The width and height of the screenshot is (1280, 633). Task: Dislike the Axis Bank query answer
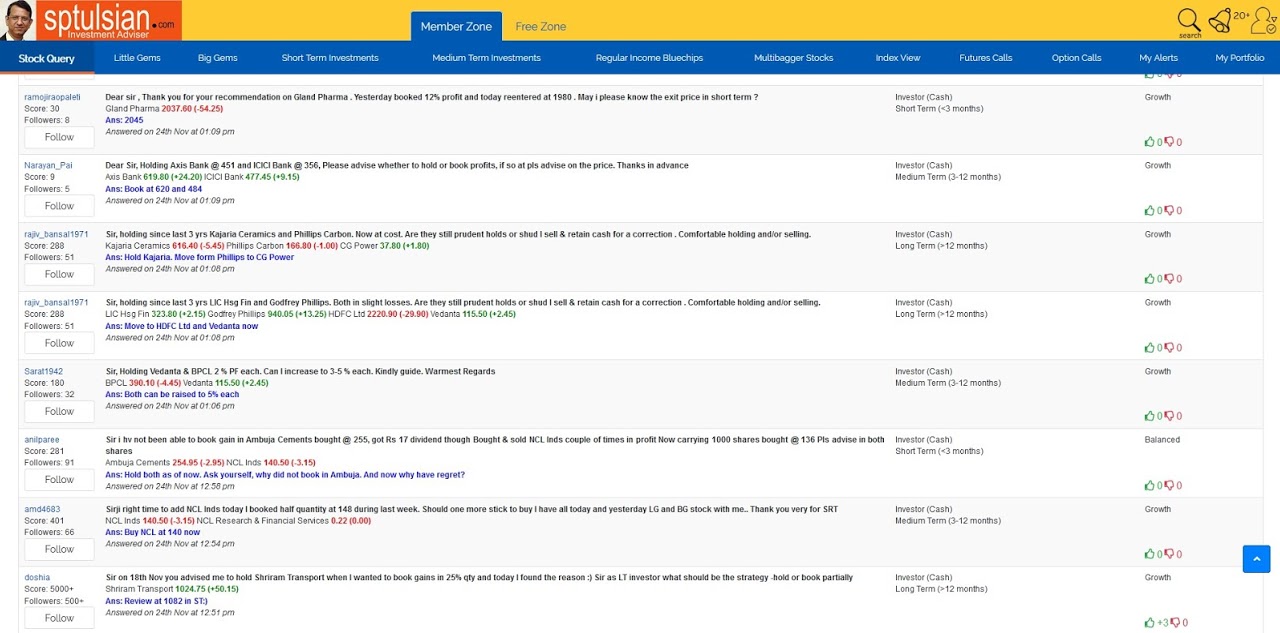tap(1169, 211)
